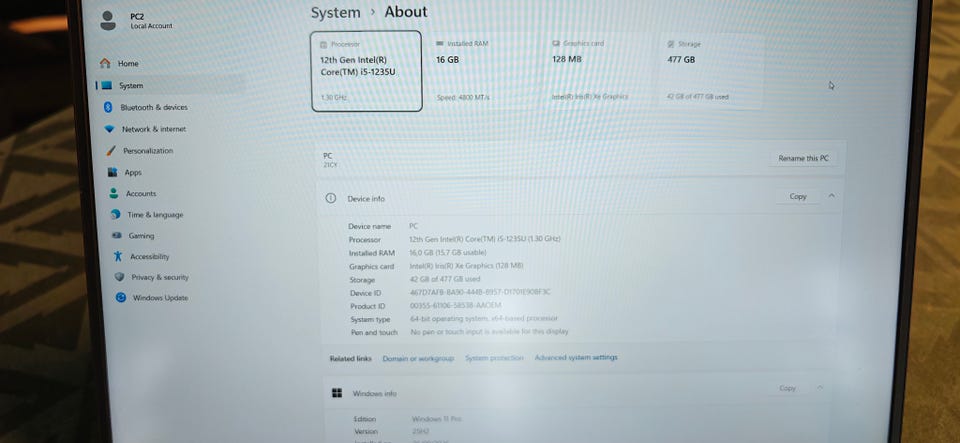Open Accessibility settings label
960x443 pixels.
click(149, 256)
